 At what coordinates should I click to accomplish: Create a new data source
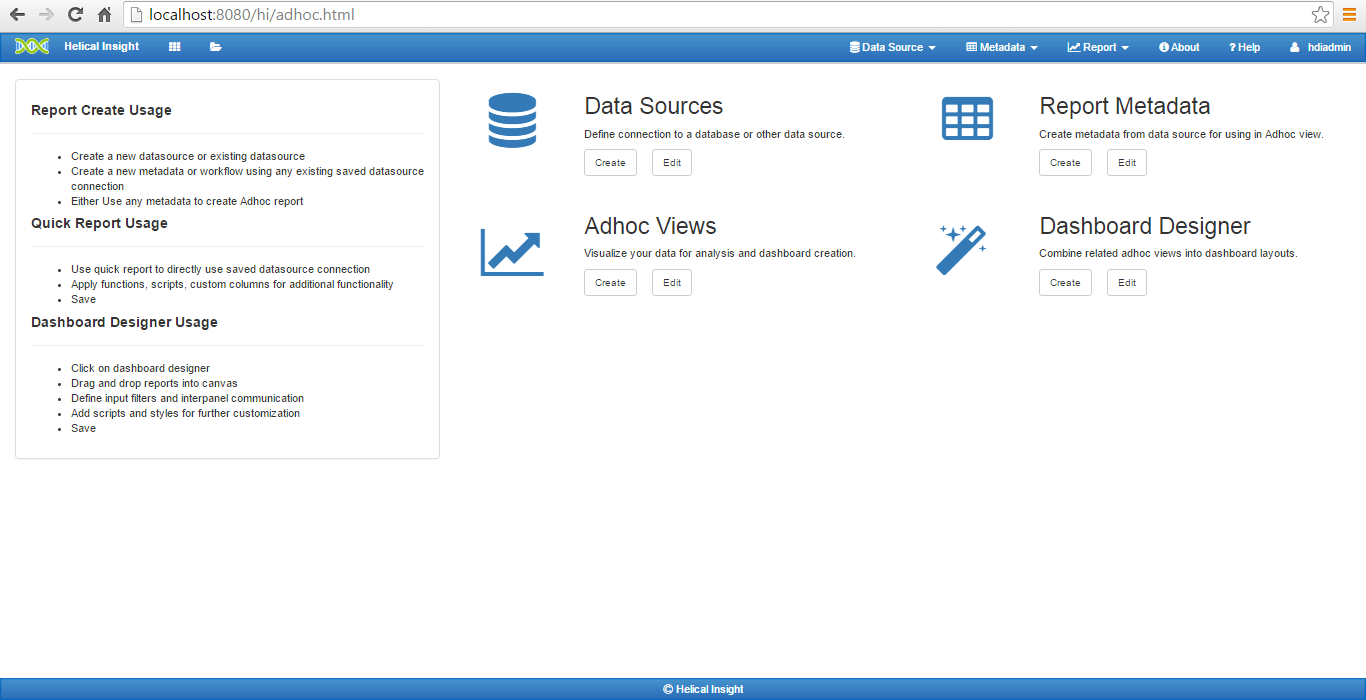pyautogui.click(x=610, y=162)
